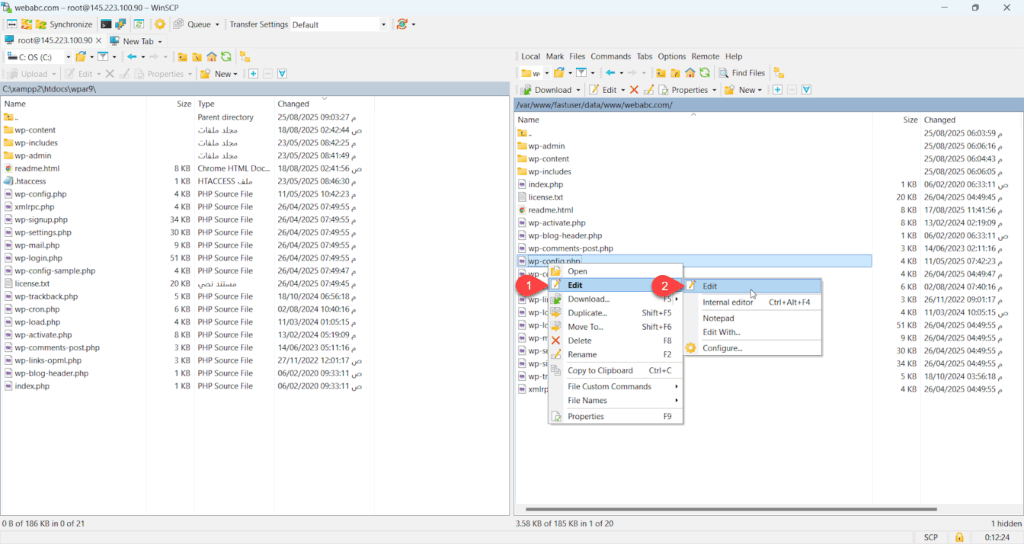The image size is (1024, 544).
Task: Click the remote panel Refresh icon
Action: click(x=706, y=73)
